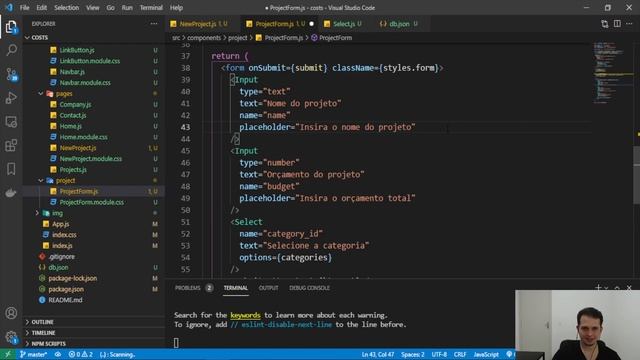Image resolution: width=640 pixels, height=360 pixels.
Task: Open ProjectForm.module.css in the explorer
Action: [91, 202]
